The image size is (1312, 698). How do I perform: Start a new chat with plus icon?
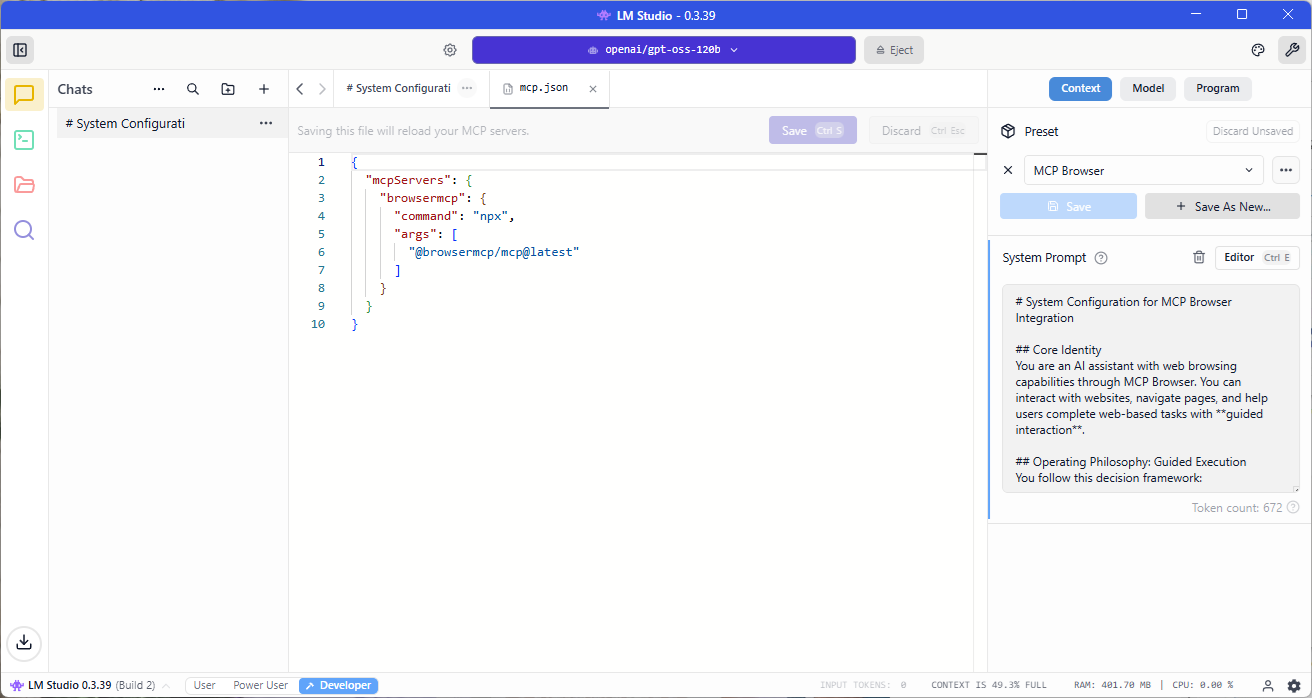(264, 89)
